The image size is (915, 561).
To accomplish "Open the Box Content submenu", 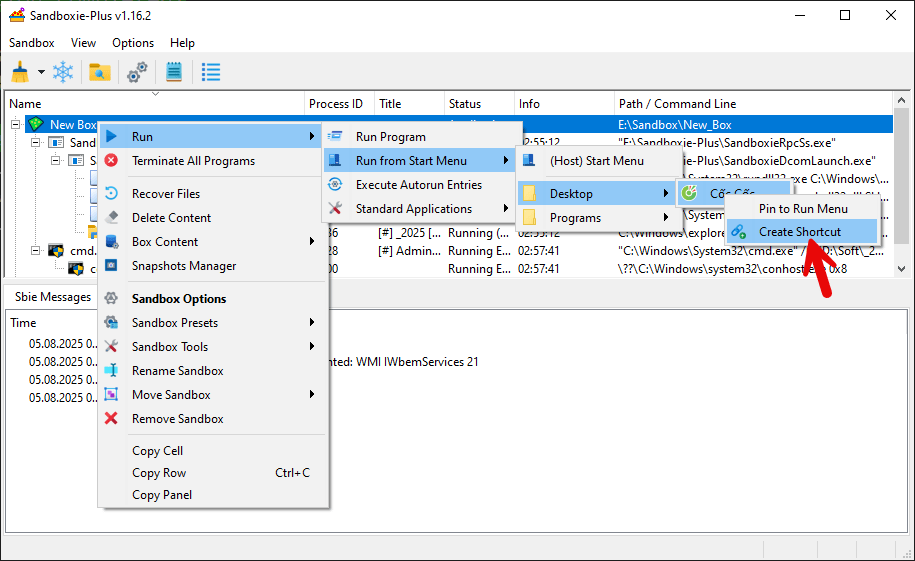I will coord(210,241).
